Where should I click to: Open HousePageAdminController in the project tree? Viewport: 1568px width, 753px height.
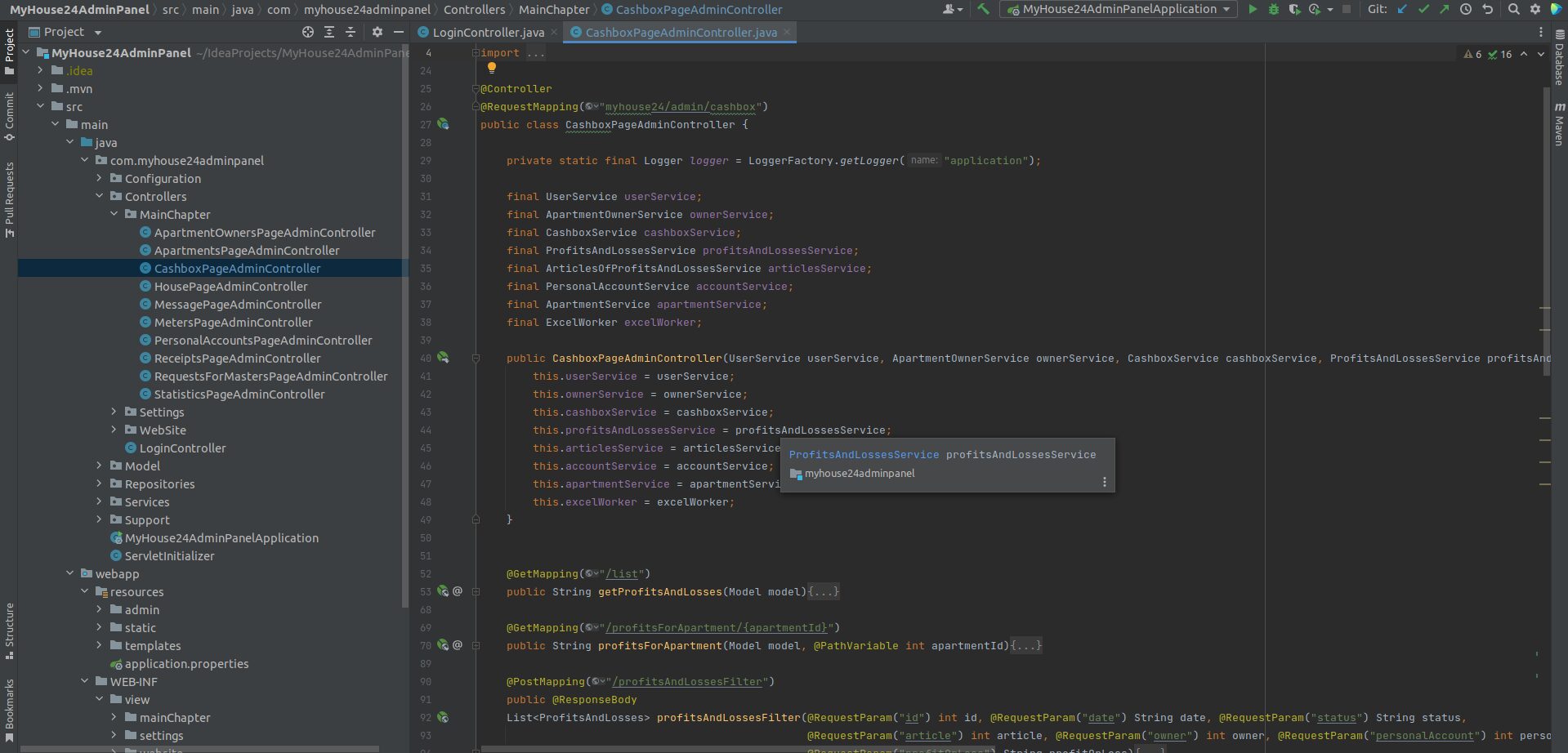click(x=230, y=287)
